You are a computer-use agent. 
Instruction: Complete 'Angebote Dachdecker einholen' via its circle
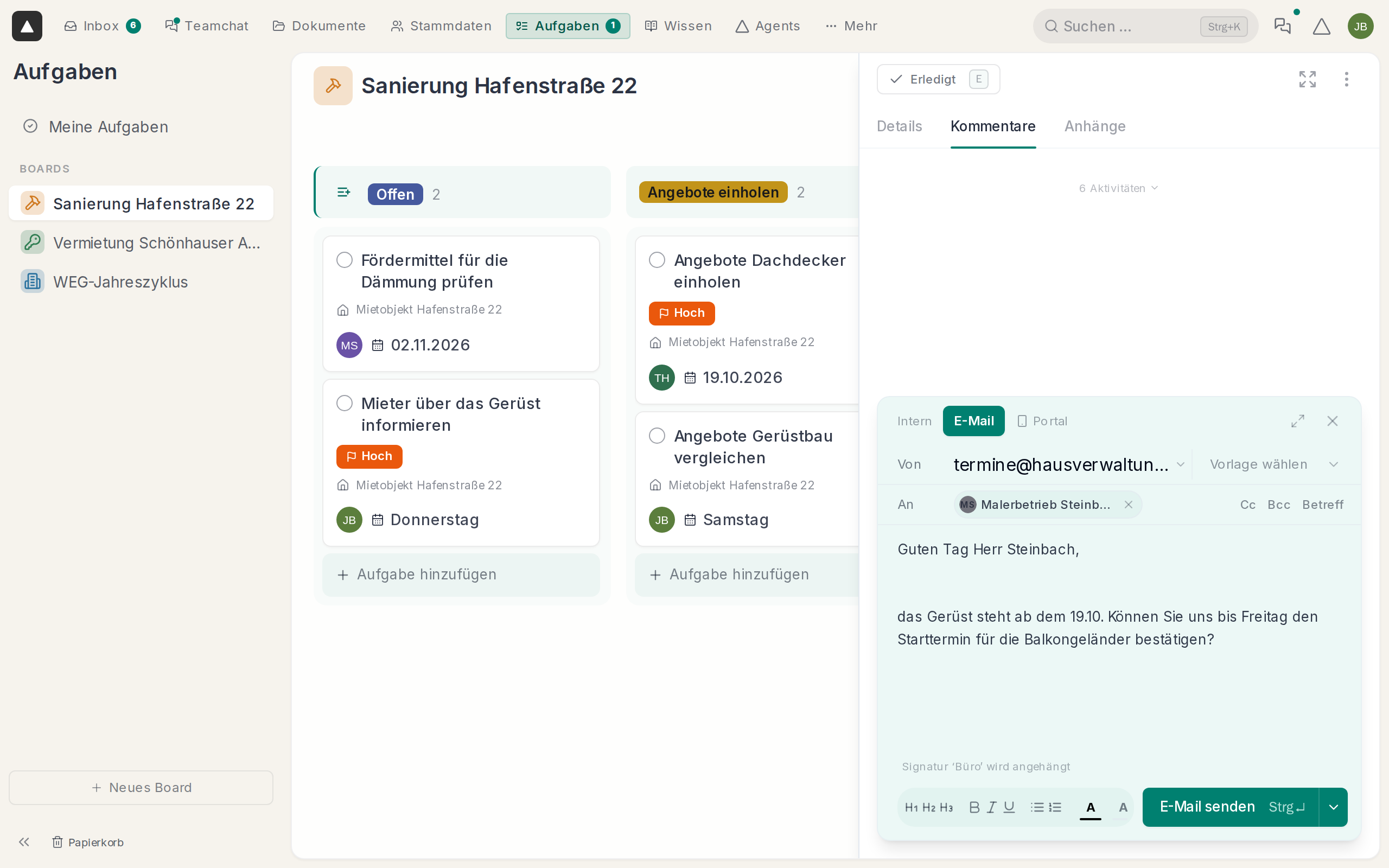click(657, 260)
